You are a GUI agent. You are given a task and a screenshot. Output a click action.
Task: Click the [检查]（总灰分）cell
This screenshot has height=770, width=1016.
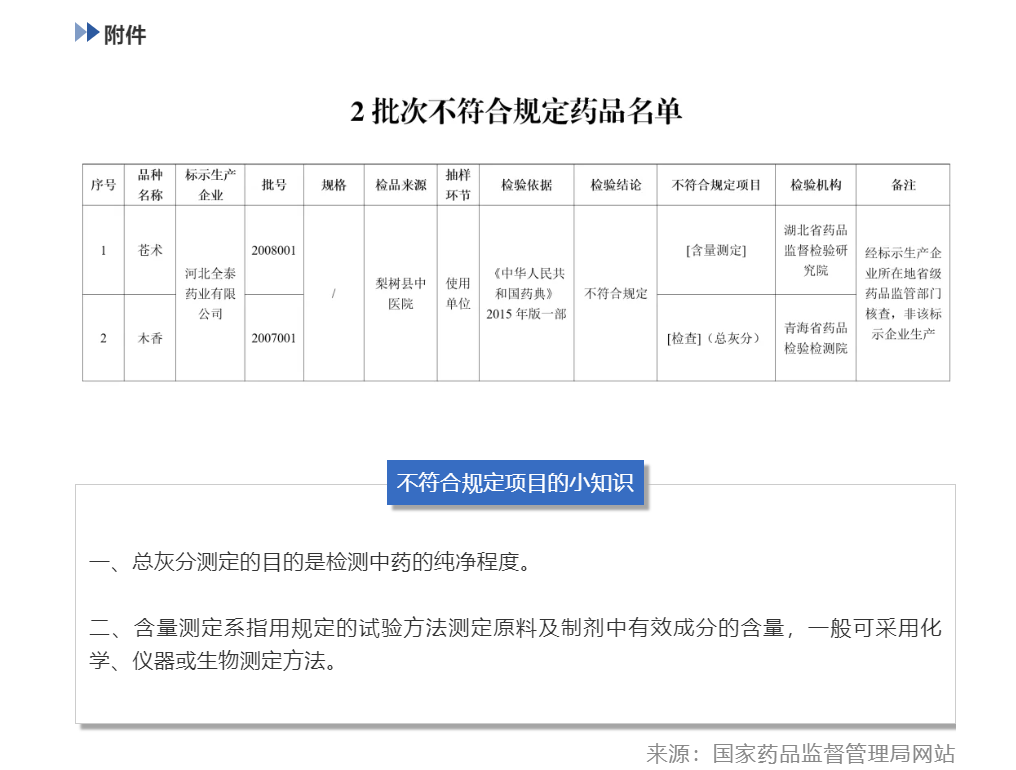716,338
